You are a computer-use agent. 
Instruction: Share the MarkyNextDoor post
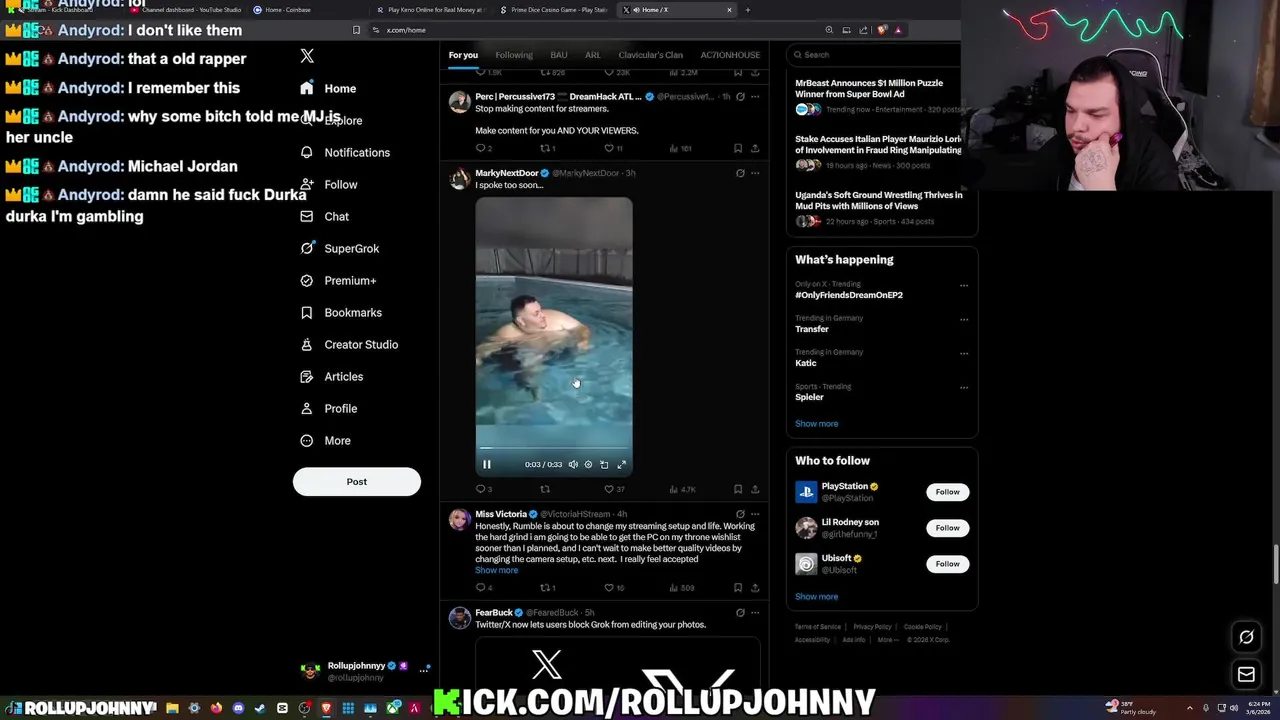coord(755,489)
